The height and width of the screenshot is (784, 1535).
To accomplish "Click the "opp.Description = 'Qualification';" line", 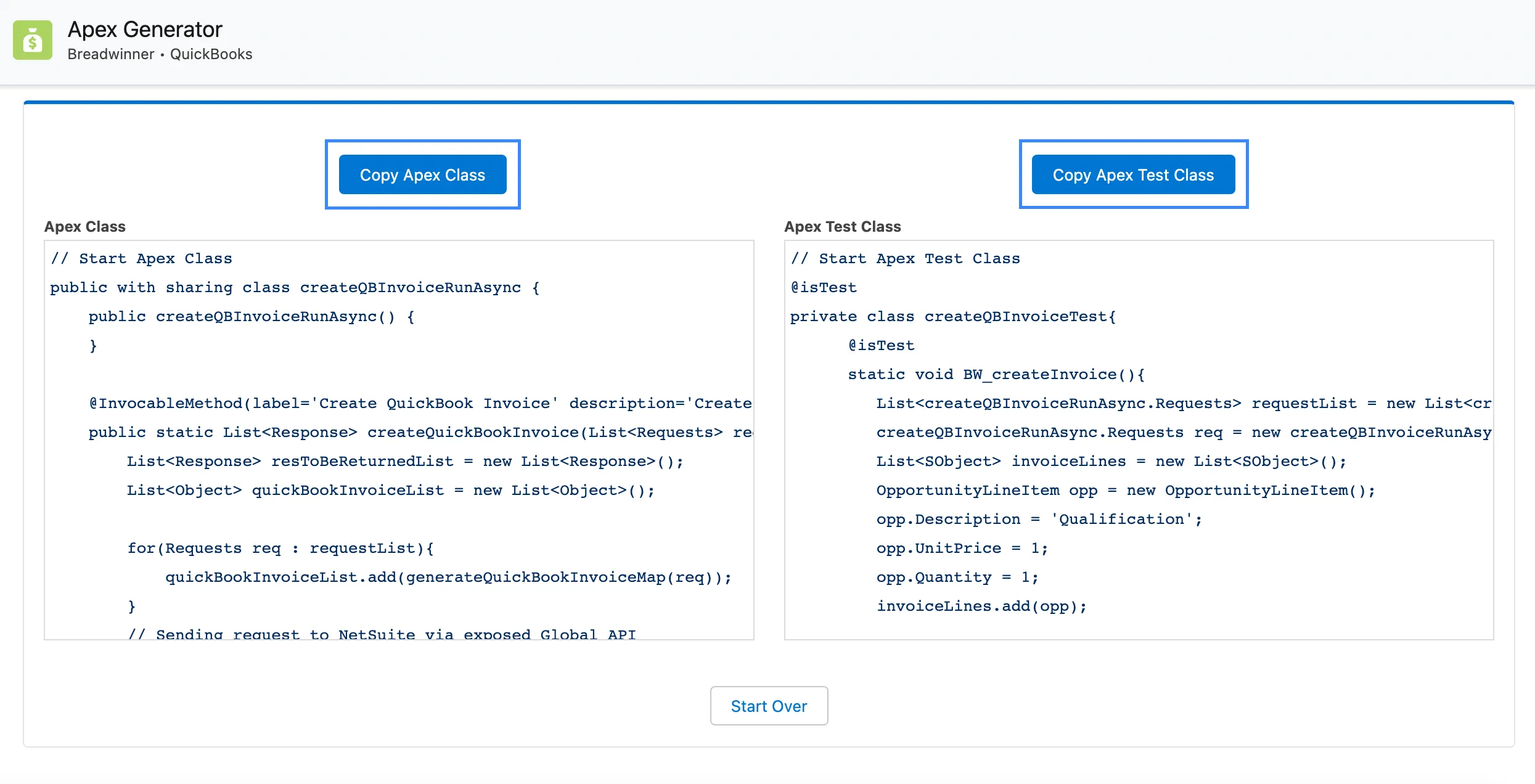I will tap(1039, 519).
